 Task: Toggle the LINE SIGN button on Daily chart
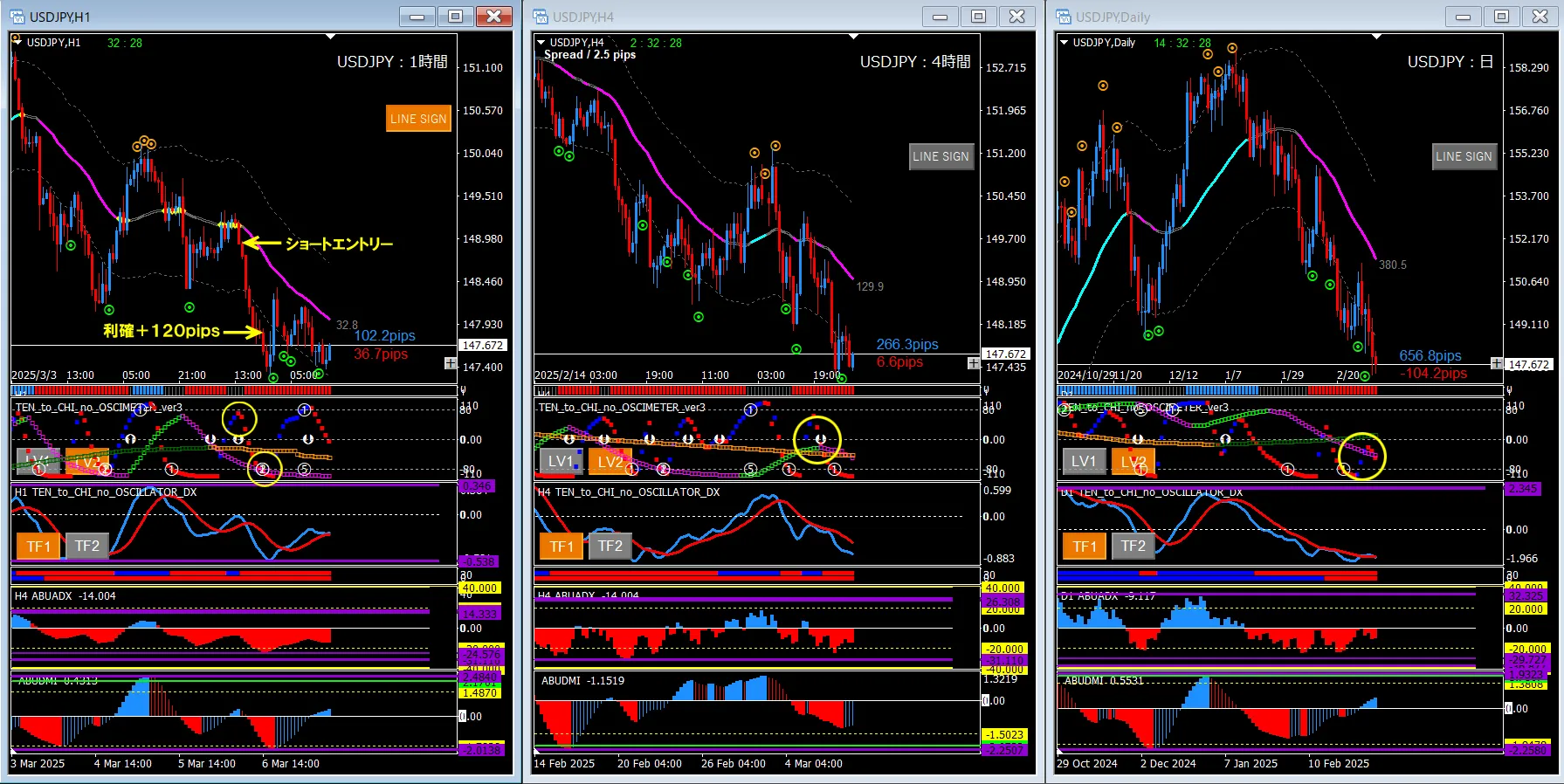click(1464, 156)
